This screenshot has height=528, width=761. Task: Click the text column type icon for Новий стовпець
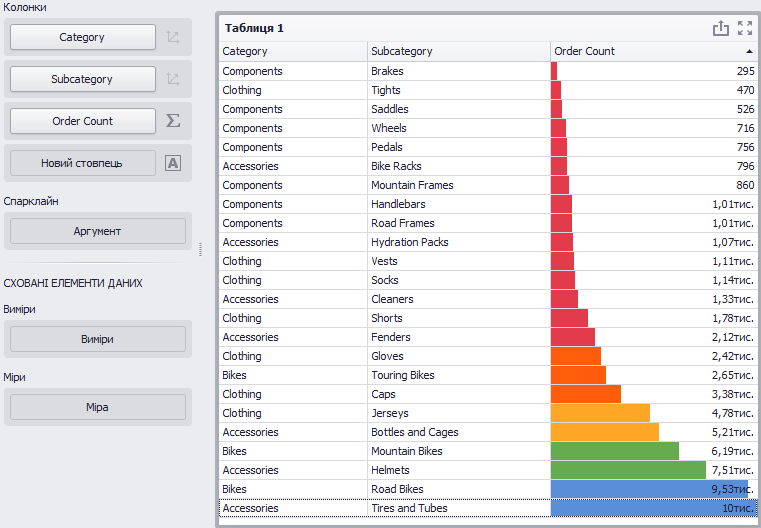coord(173,163)
